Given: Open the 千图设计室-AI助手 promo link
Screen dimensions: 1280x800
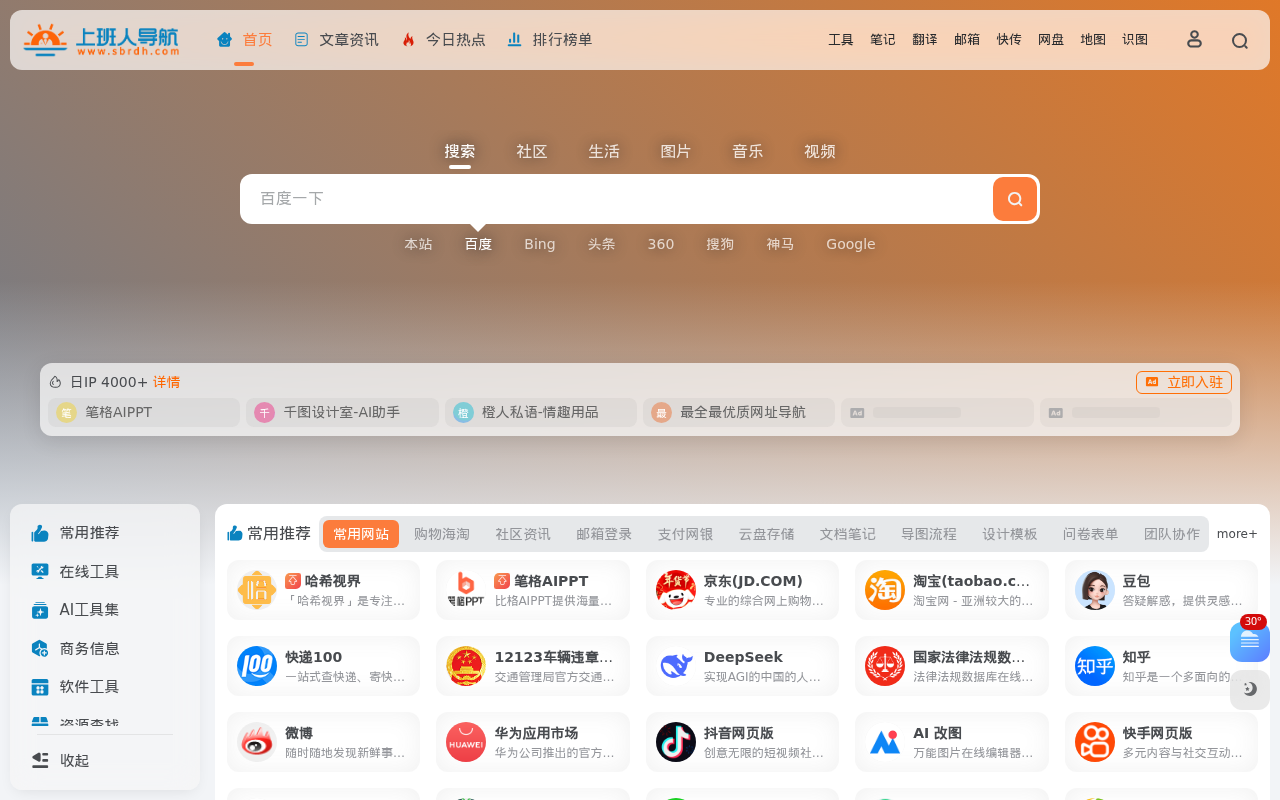Looking at the screenshot, I should click(x=342, y=412).
